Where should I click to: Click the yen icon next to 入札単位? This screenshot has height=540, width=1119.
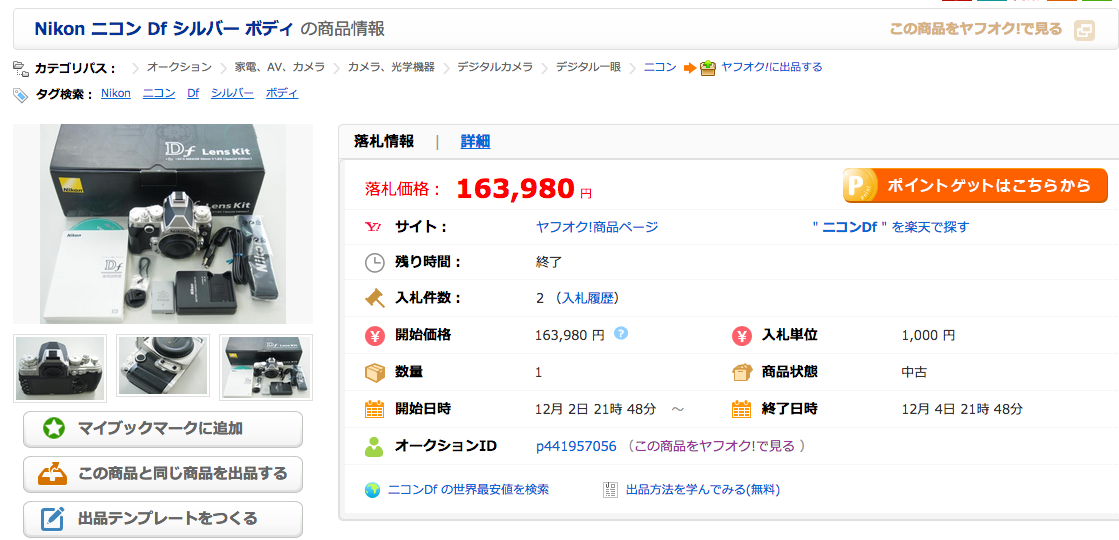click(742, 335)
